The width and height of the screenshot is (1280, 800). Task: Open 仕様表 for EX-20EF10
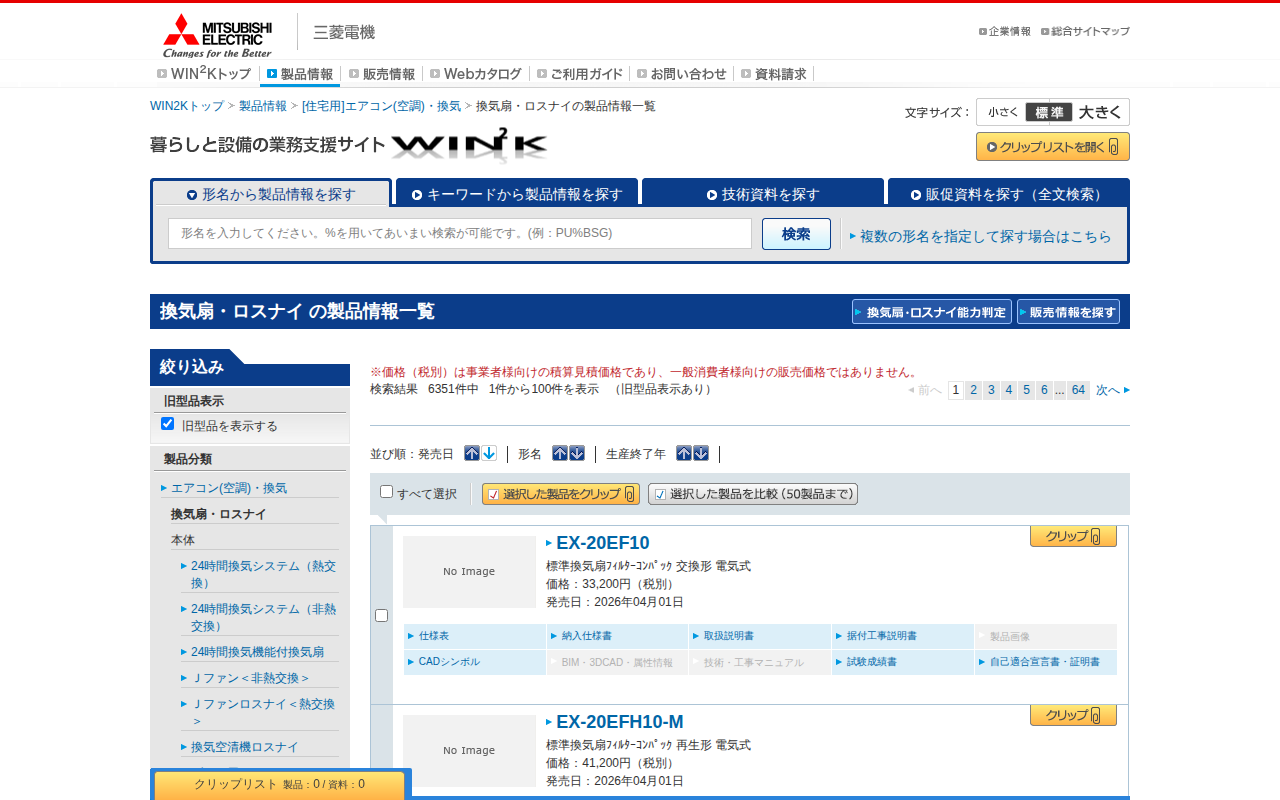[475, 636]
